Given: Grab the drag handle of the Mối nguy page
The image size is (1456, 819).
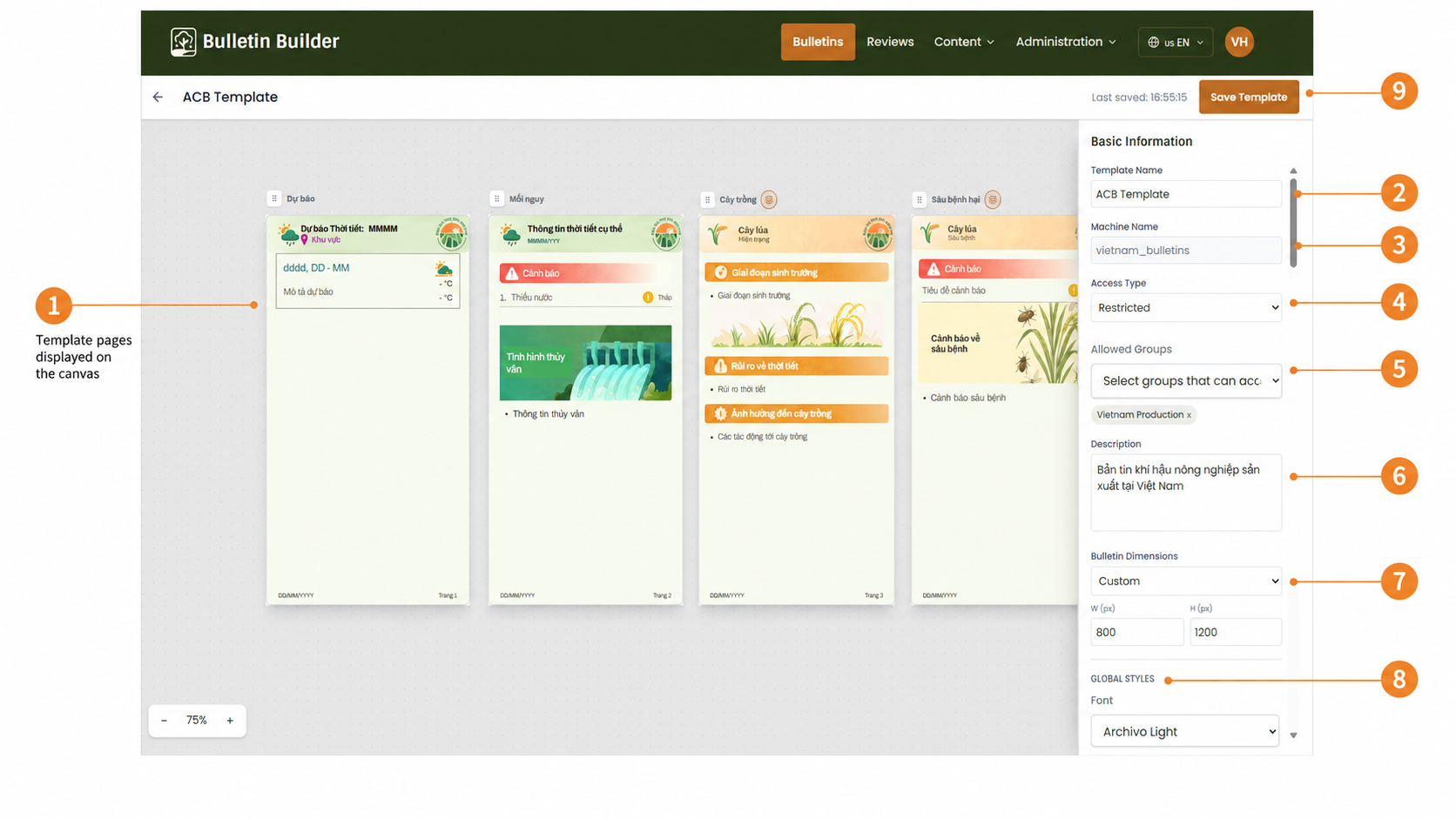Looking at the screenshot, I should (x=497, y=198).
